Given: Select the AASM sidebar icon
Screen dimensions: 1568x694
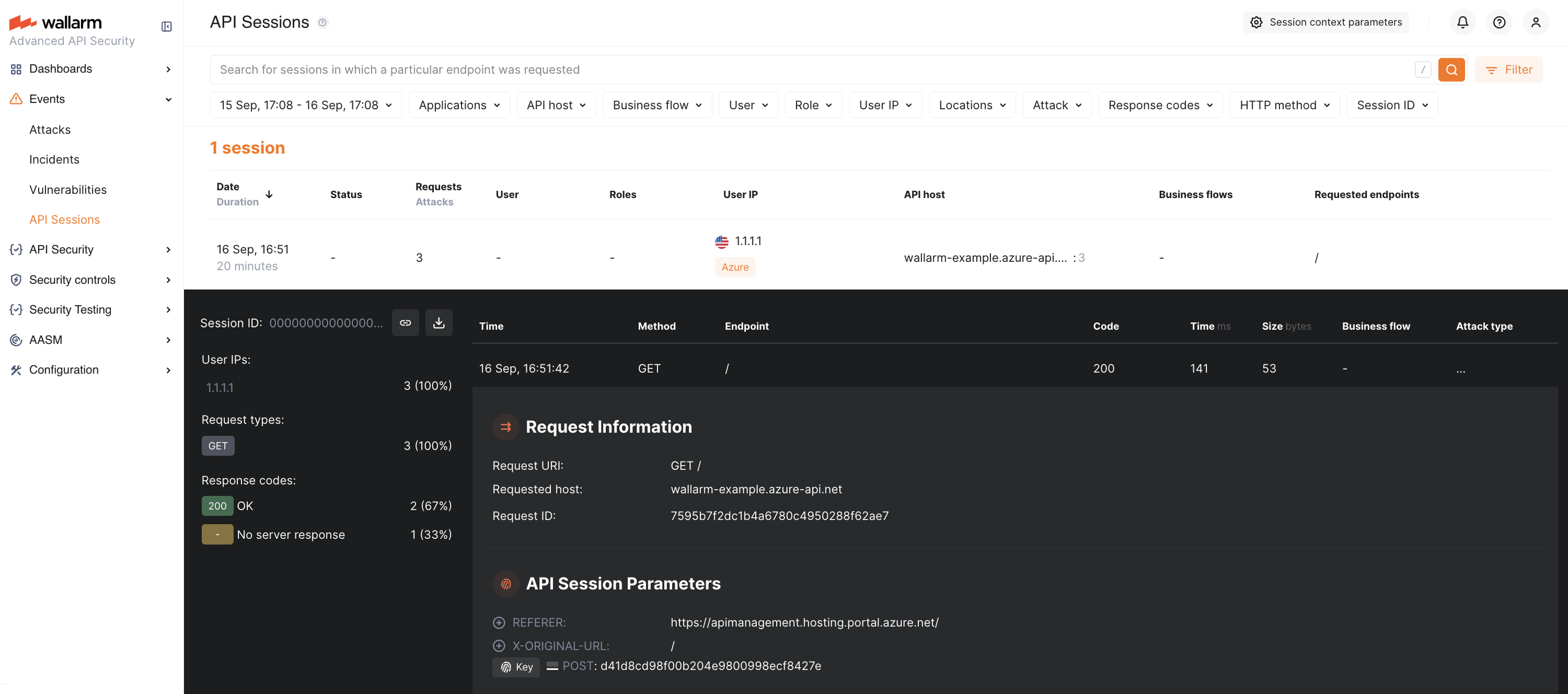Looking at the screenshot, I should 16,340.
